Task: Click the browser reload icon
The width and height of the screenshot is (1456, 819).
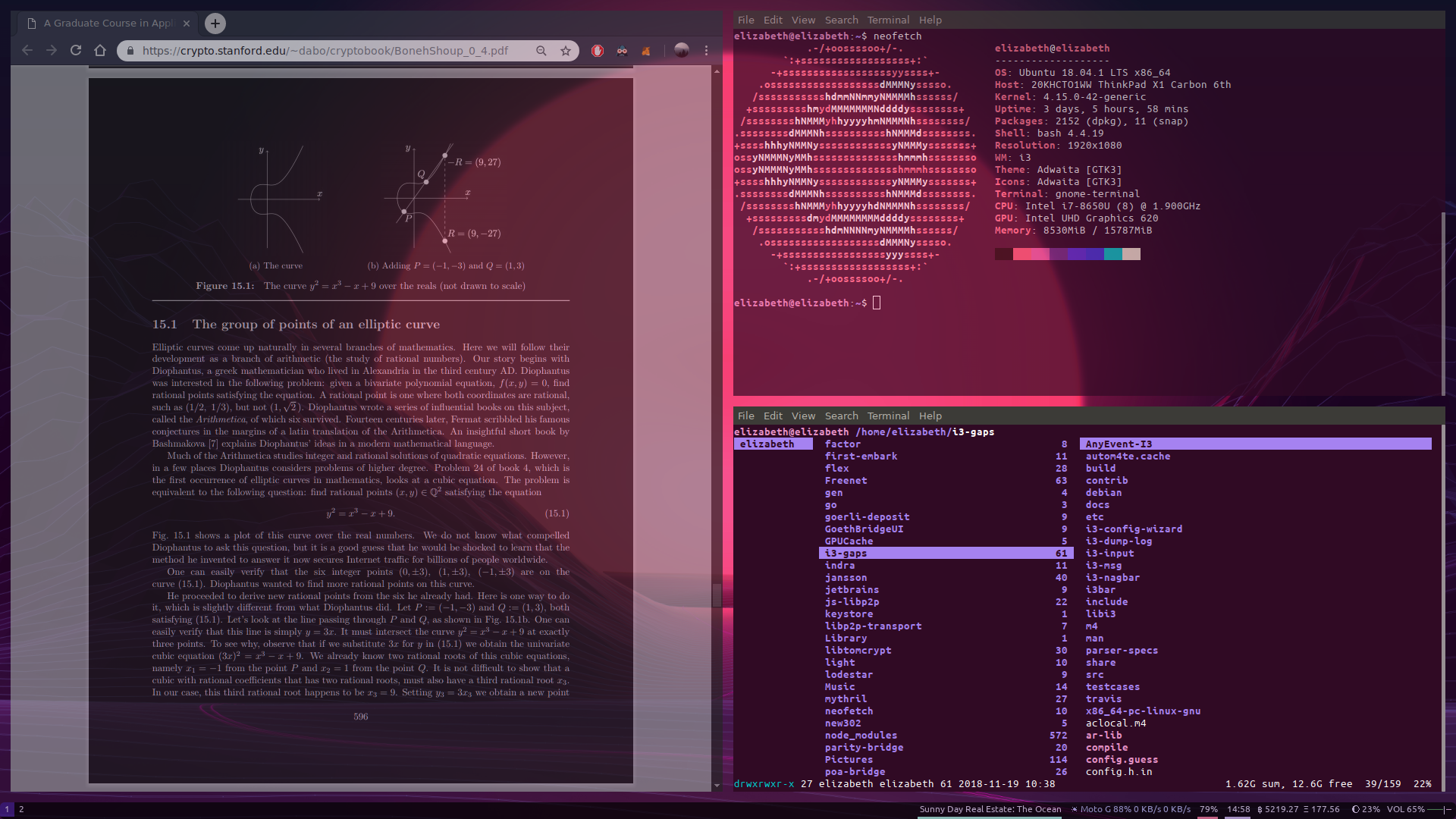Action: 76,51
